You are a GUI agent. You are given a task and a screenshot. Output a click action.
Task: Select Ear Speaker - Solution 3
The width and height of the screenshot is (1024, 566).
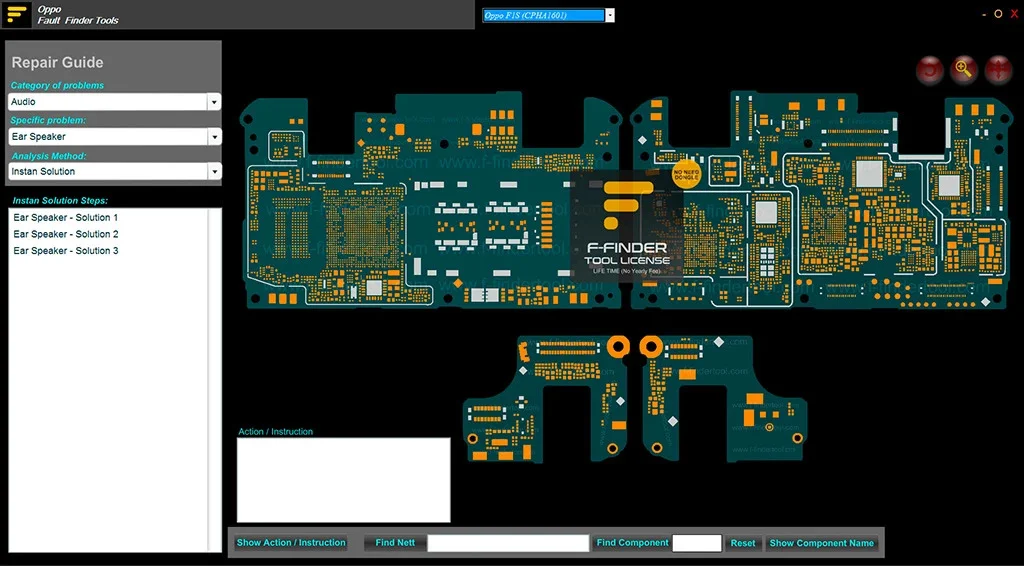click(66, 251)
